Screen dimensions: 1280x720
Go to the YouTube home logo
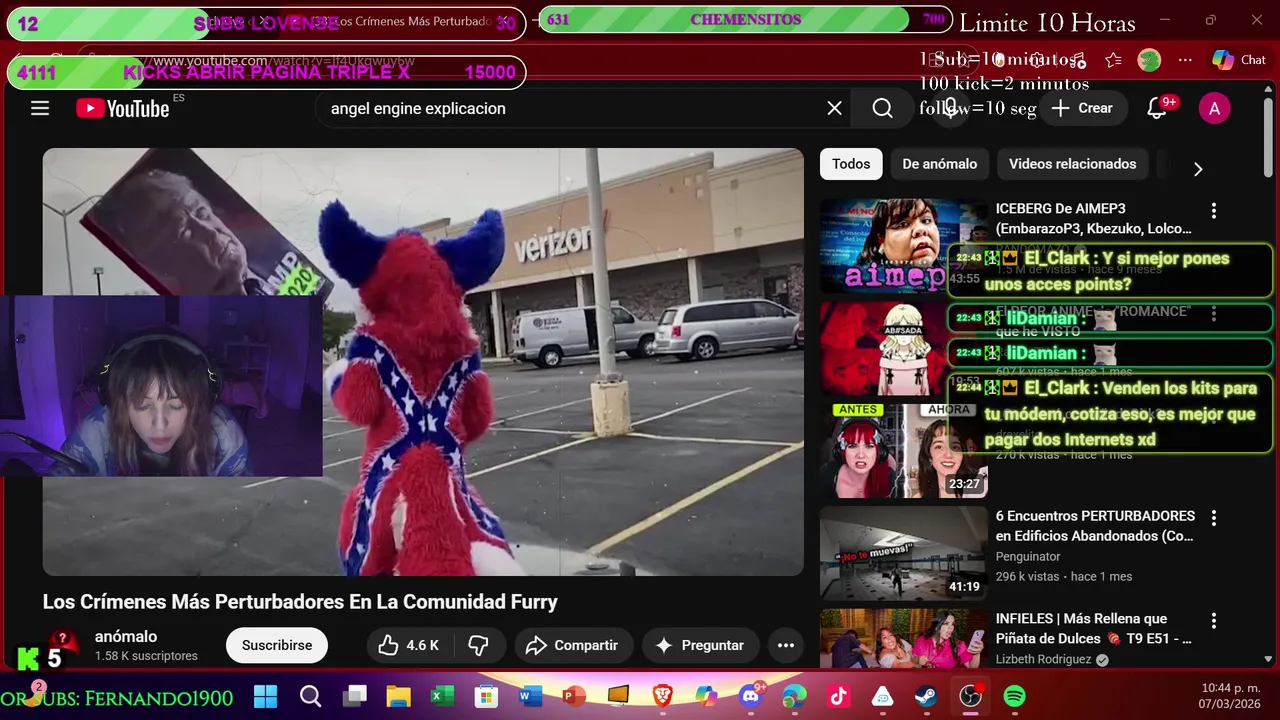click(x=123, y=108)
